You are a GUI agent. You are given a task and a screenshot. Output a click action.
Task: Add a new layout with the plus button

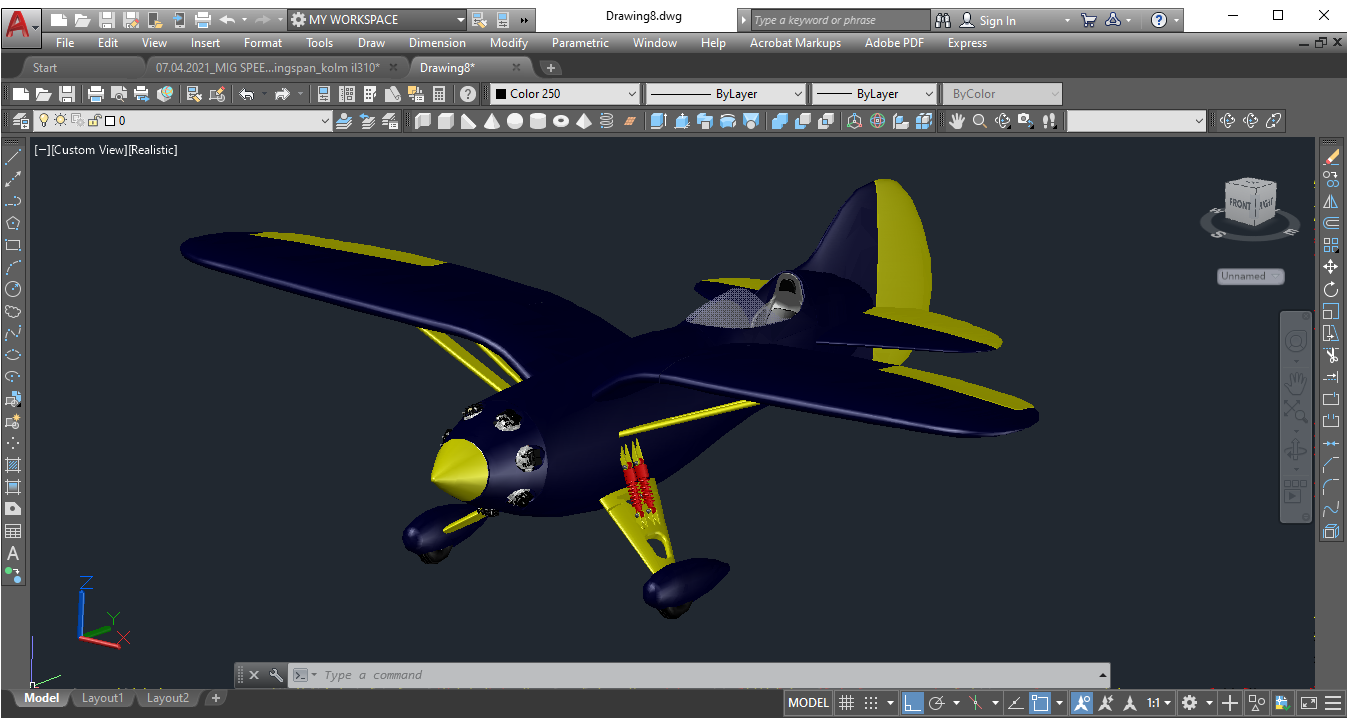coord(215,698)
